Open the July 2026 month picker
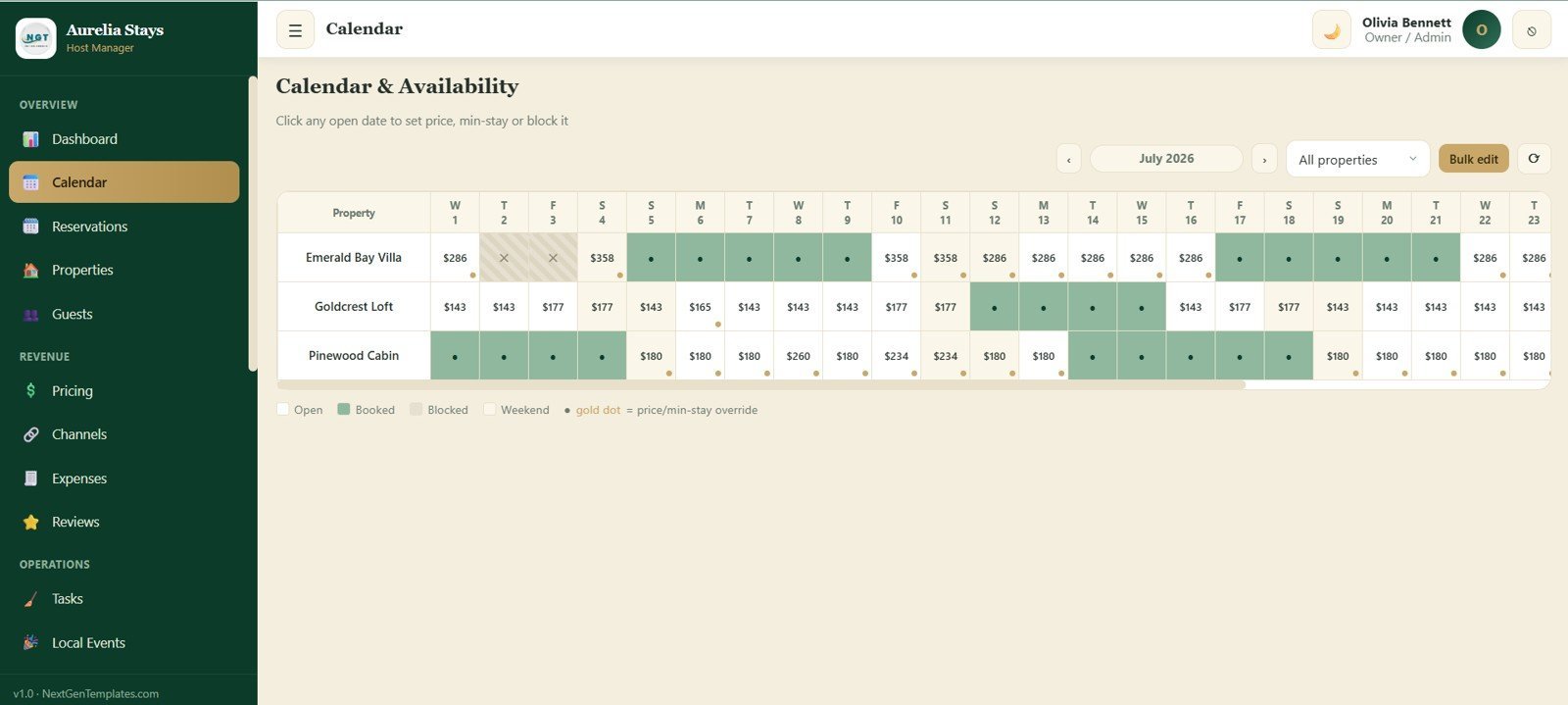The width and height of the screenshot is (1568, 705). 1166,159
